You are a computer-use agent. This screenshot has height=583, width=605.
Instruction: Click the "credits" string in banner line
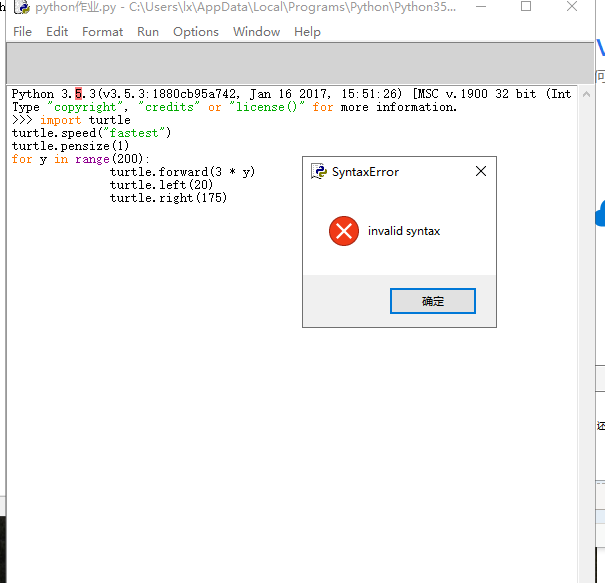click(169, 107)
